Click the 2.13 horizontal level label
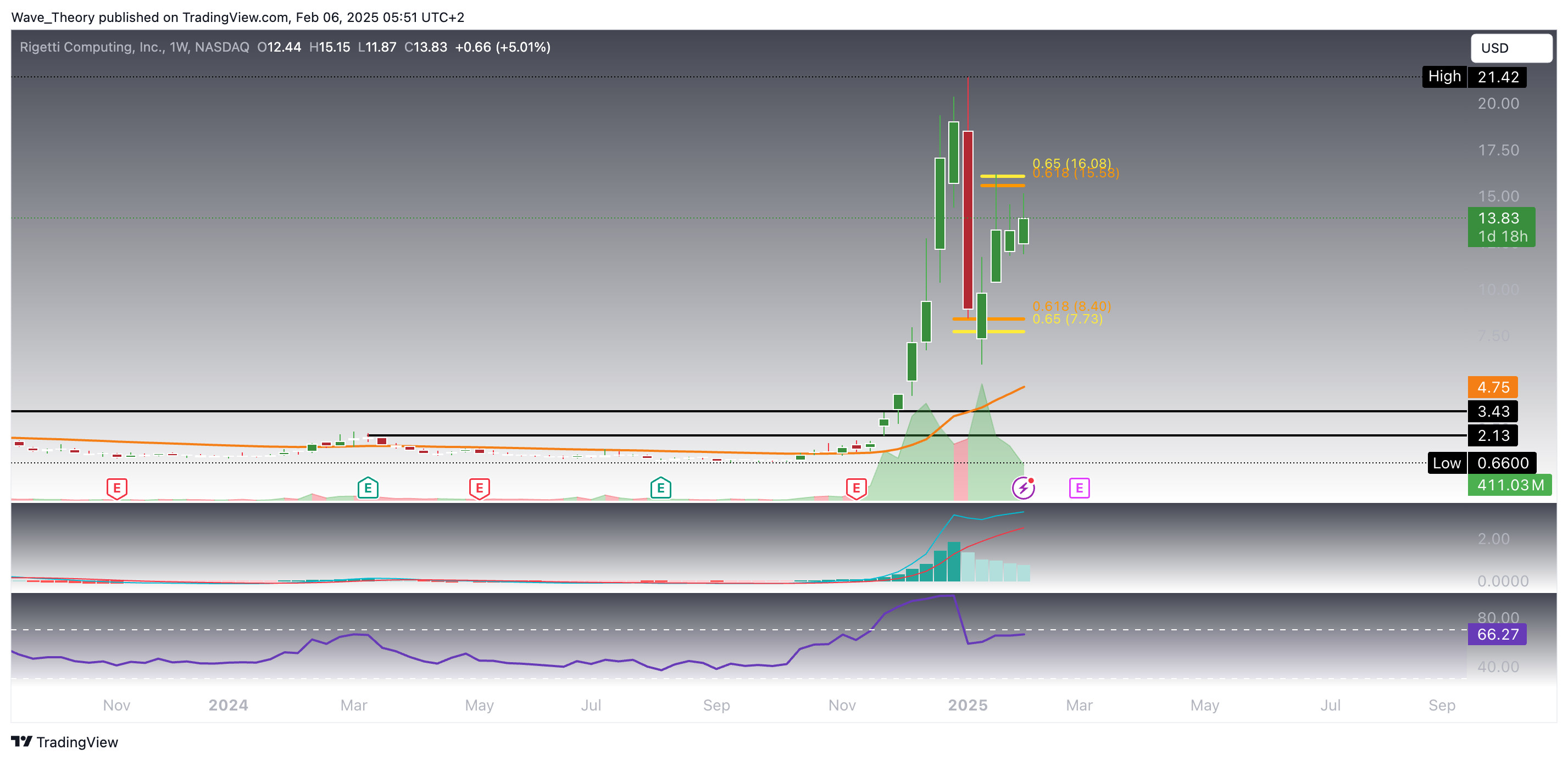Screen dimensions: 1568x761 [x=1493, y=436]
